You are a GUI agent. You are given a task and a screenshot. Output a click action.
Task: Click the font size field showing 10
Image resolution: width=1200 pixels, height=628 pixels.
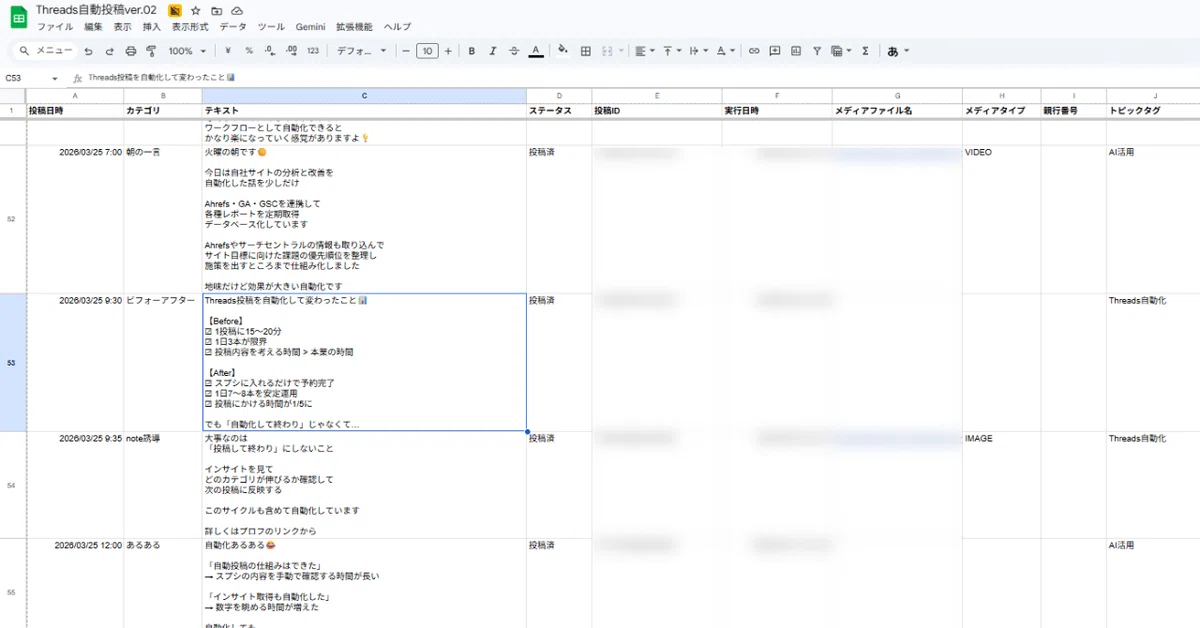427,51
